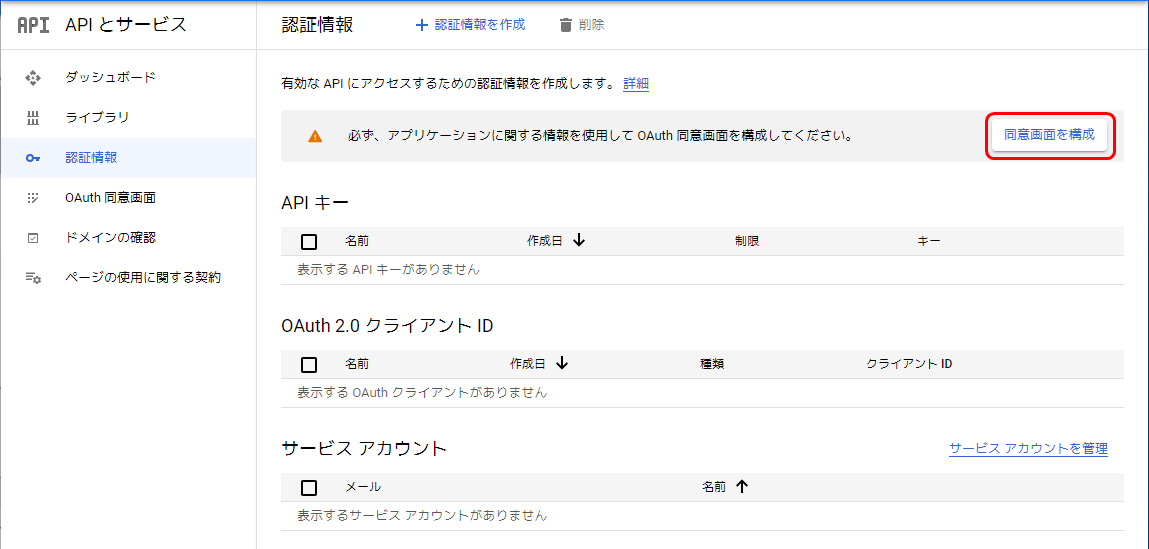The height and width of the screenshot is (549, 1149).
Task: Click 表示する OAuth クライアントがありません row
Action: tap(702, 393)
